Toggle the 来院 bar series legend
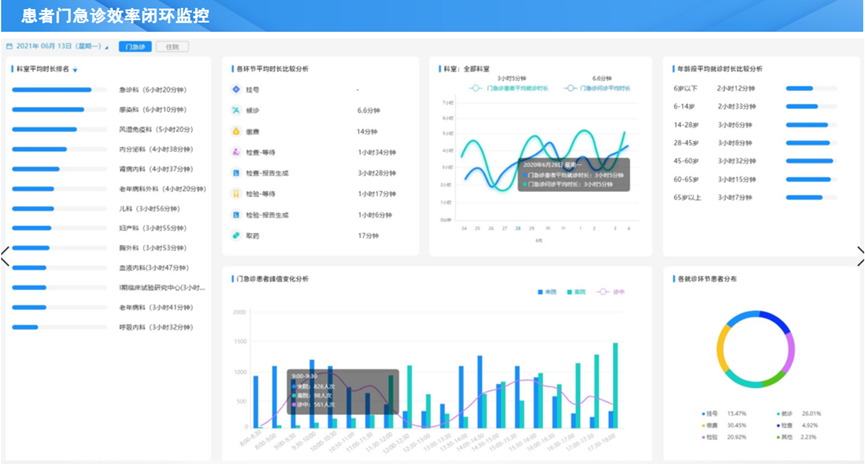865x464 pixels. point(548,292)
